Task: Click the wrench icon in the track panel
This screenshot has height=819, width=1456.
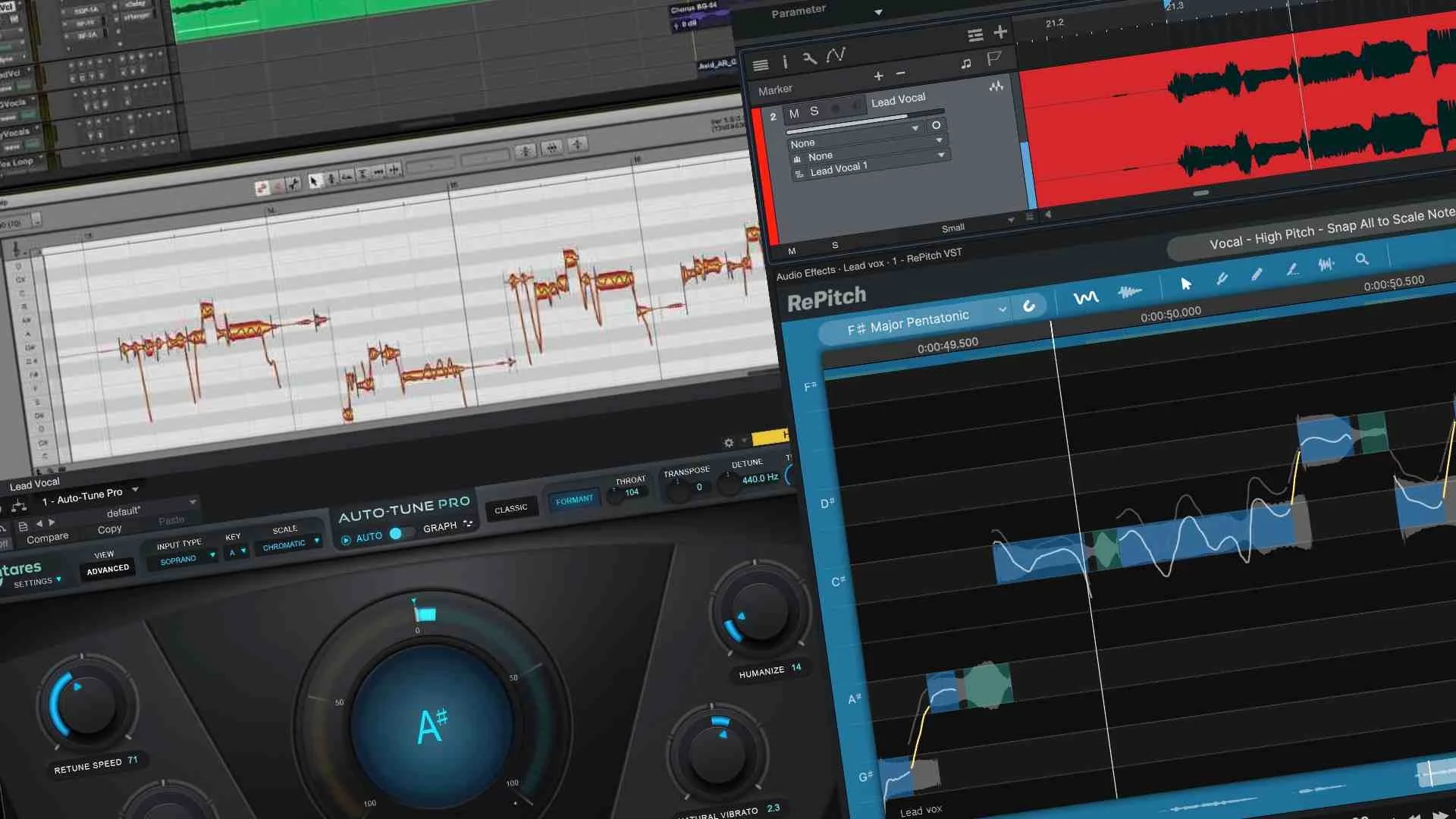Action: (x=810, y=58)
